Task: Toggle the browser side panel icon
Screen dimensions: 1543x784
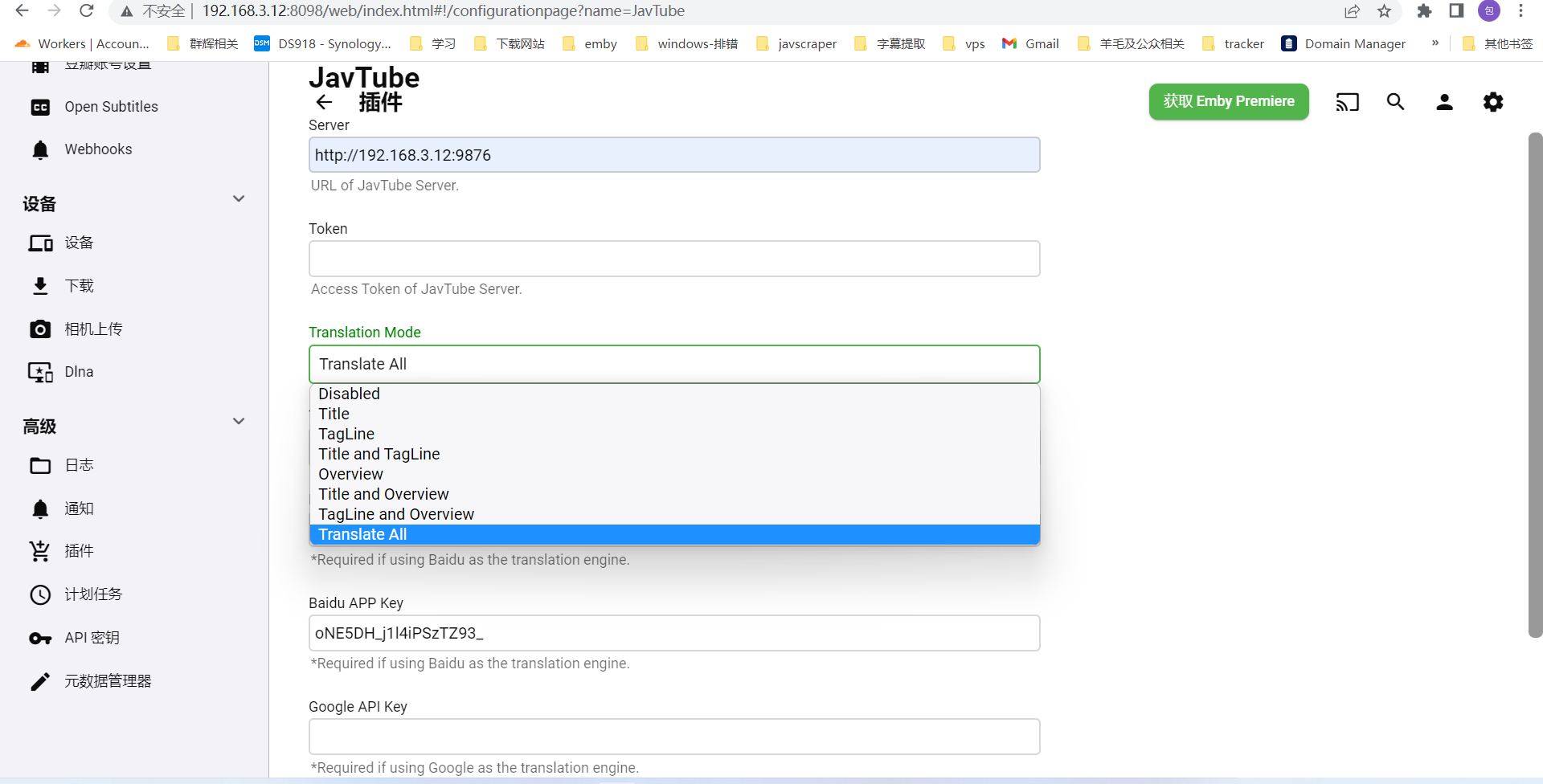Action: coord(1456,10)
